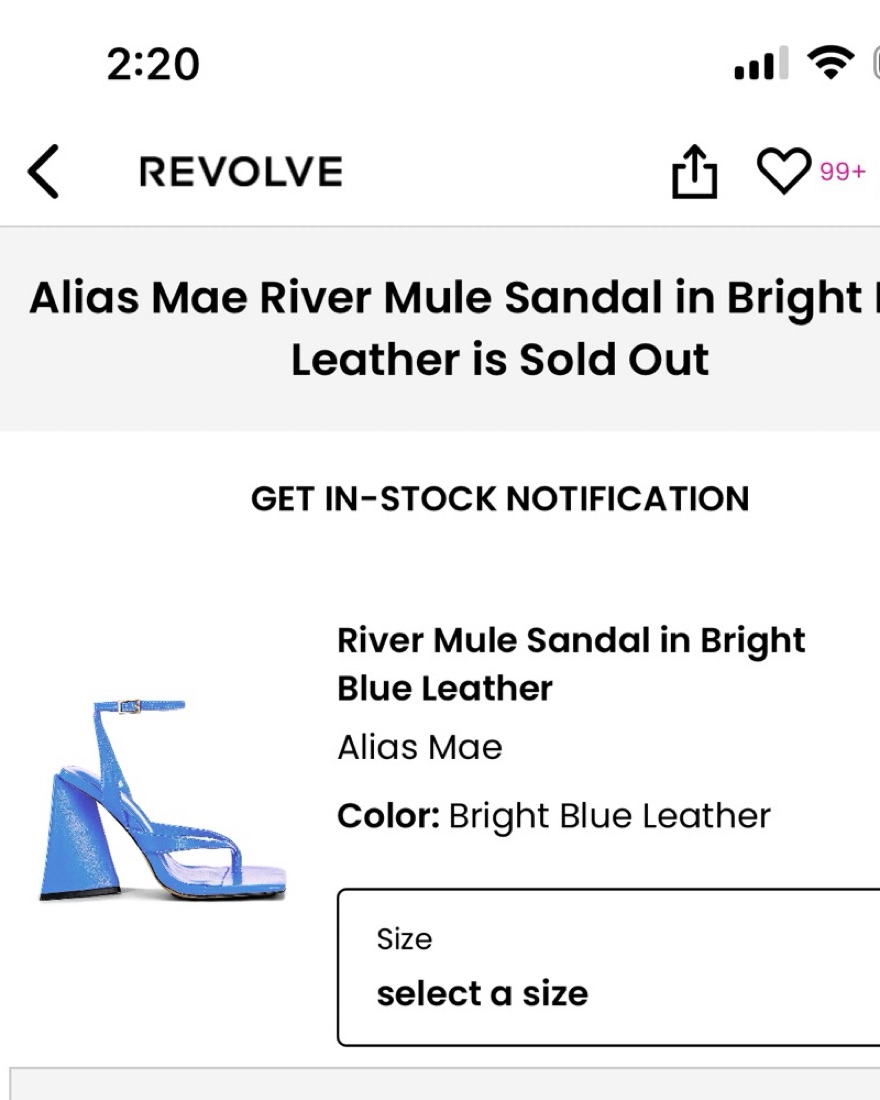Tap the battery icon at screen edge
The image size is (880, 1100).
pyautogui.click(x=874, y=64)
